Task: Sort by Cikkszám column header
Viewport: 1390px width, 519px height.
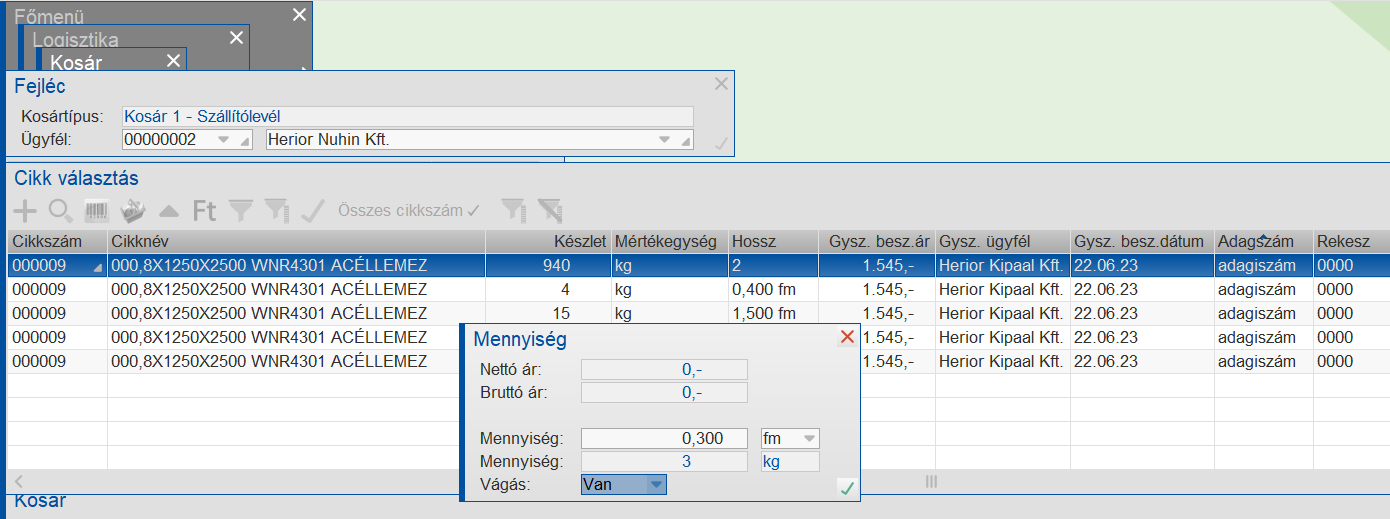Action: point(57,241)
